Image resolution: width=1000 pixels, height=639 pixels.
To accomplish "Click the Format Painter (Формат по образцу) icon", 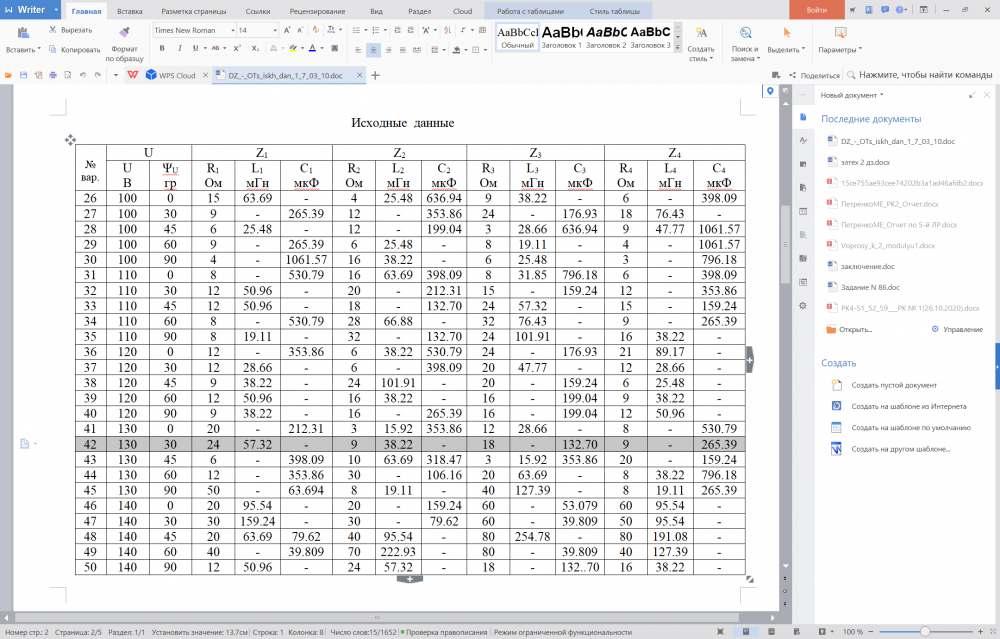I will point(124,34).
